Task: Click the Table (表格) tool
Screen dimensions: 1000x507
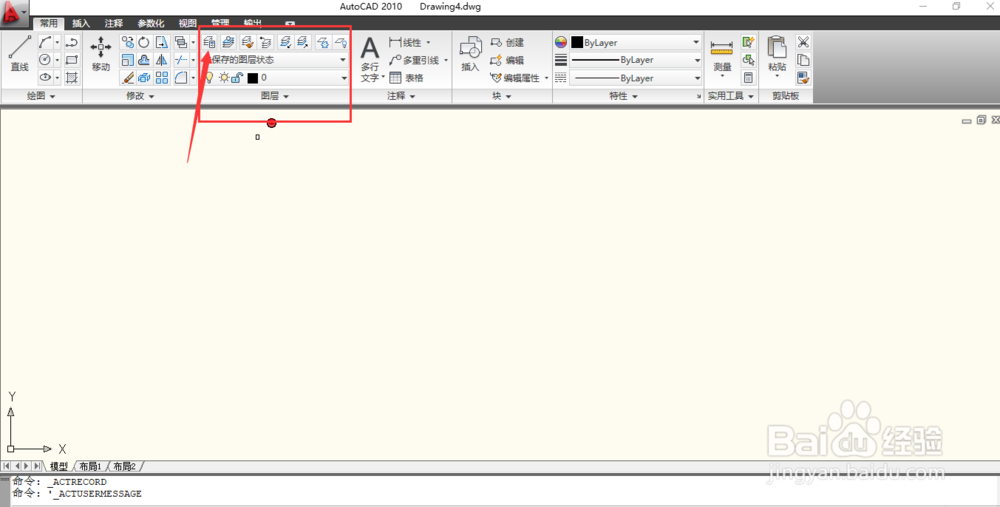Action: 406,78
